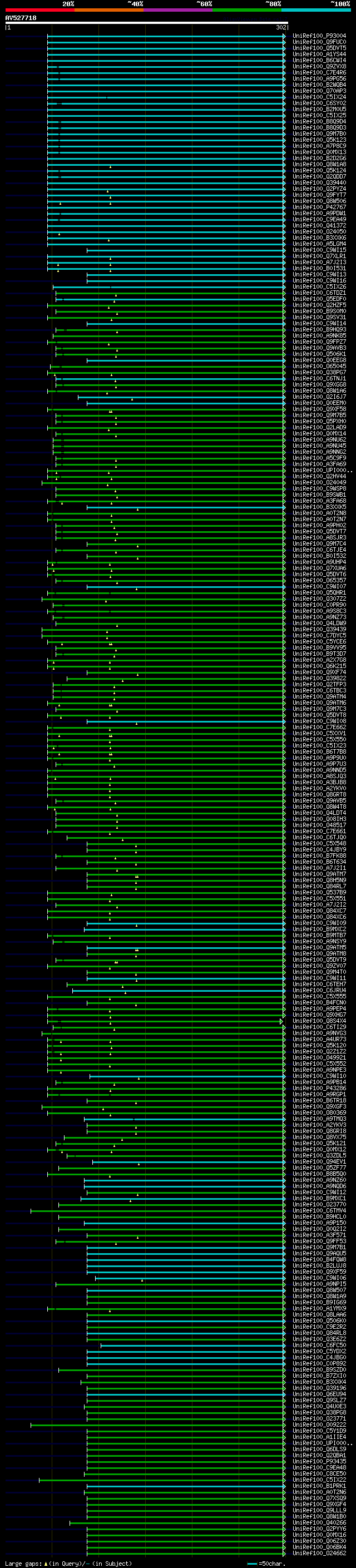Click the green ~80% identity legend segment
Screen dimensions: 356x1568
247,10
